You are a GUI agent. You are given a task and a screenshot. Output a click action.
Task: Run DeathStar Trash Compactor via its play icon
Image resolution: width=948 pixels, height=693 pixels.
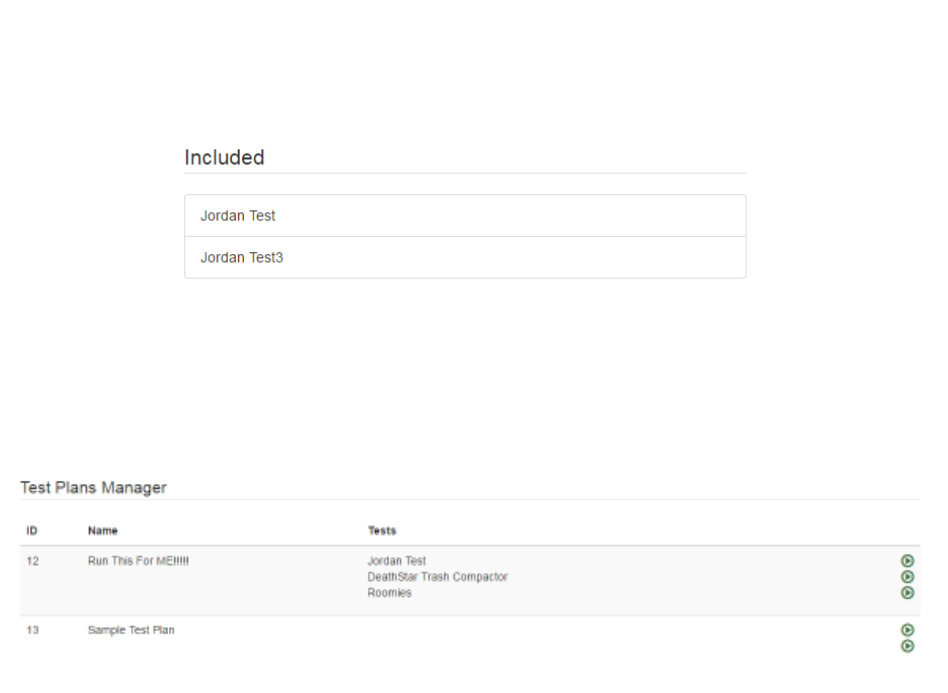coord(907,577)
